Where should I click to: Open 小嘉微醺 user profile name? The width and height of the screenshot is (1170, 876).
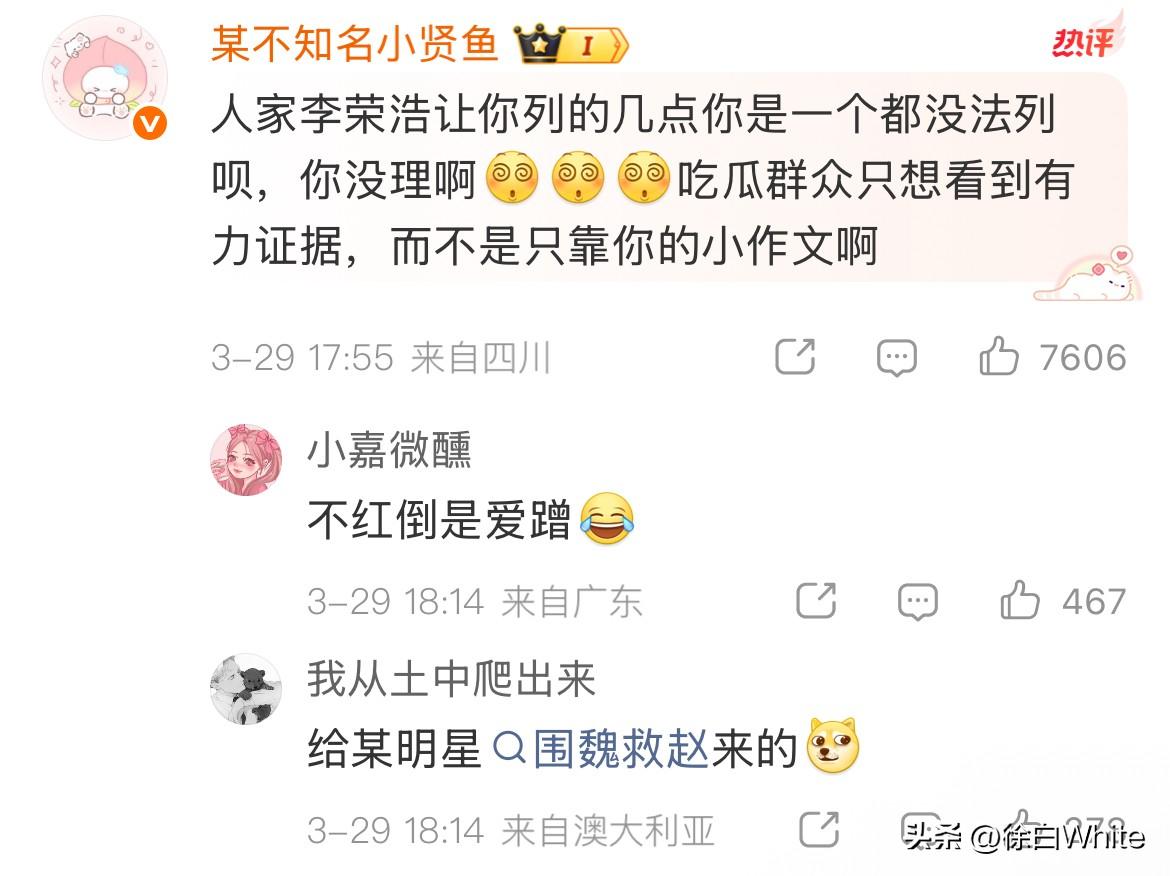(390, 450)
